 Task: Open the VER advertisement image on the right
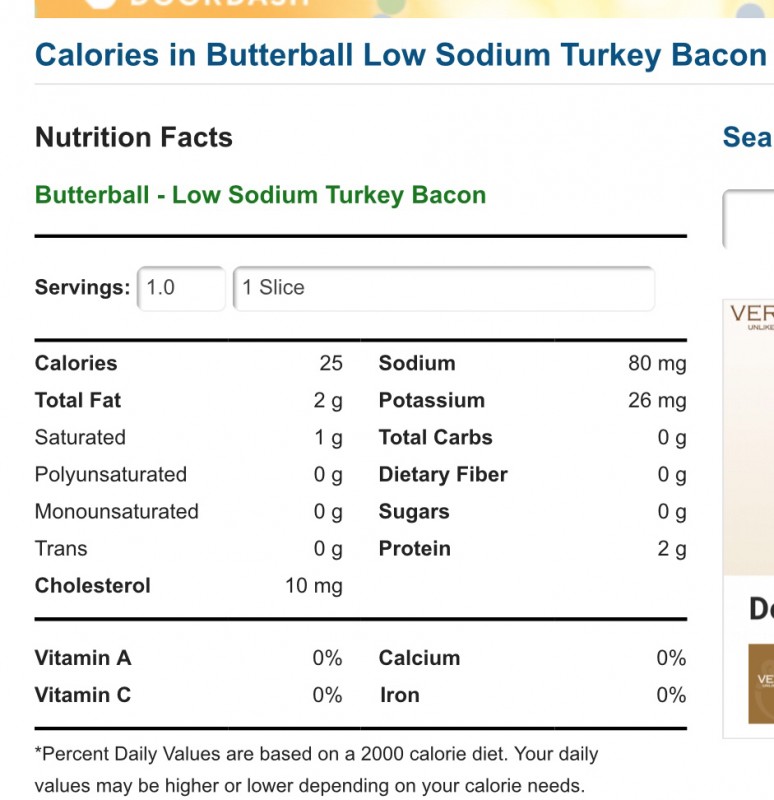coord(748,437)
